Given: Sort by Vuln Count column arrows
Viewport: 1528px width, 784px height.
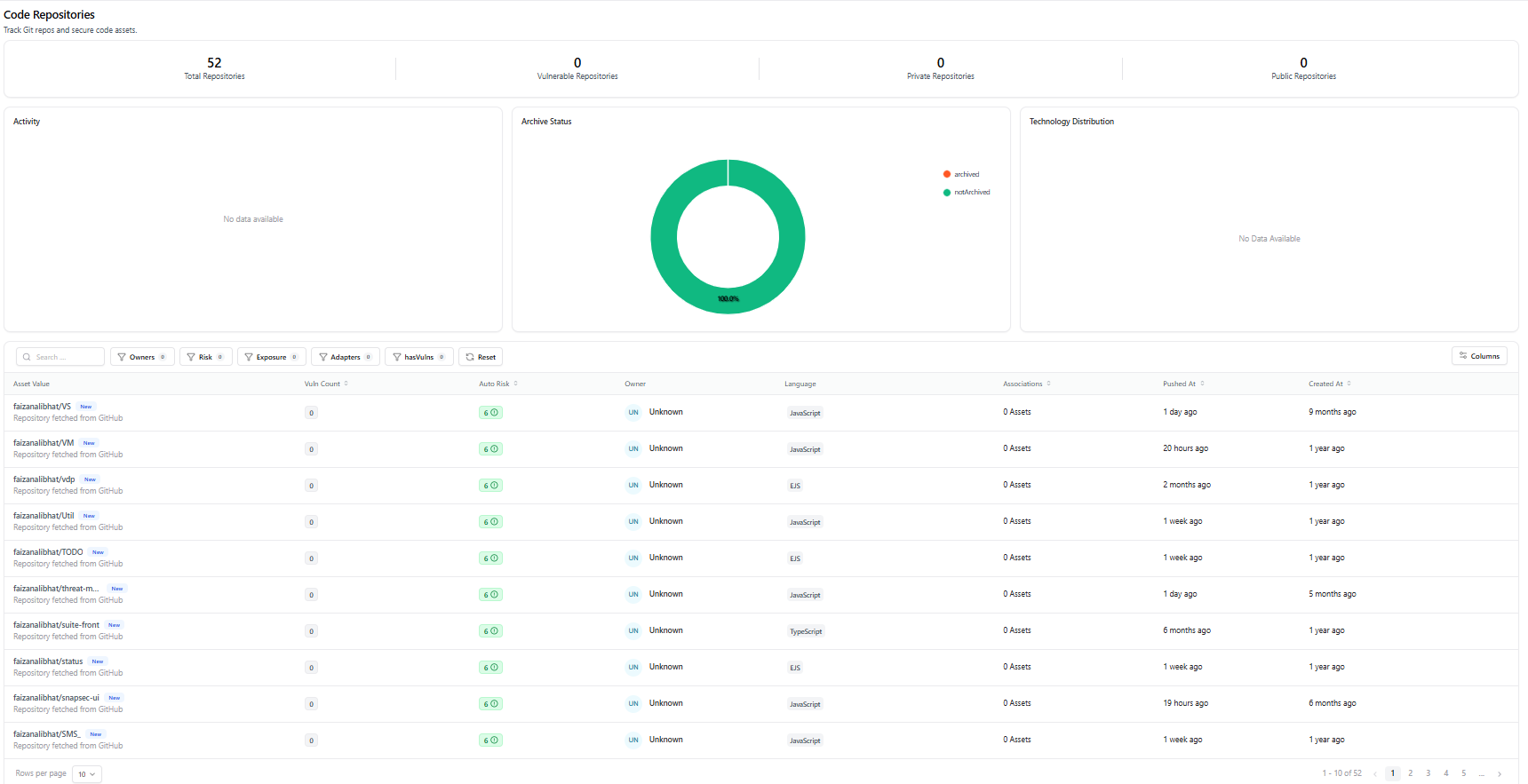Looking at the screenshot, I should coord(346,384).
